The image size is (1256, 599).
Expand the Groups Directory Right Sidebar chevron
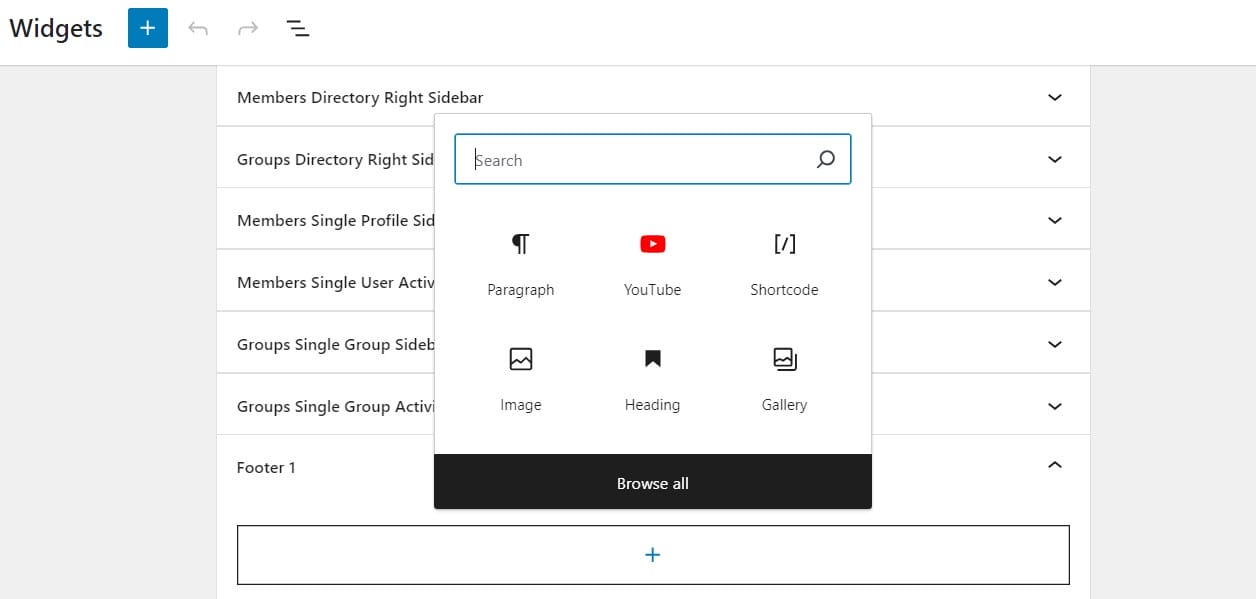[1054, 159]
